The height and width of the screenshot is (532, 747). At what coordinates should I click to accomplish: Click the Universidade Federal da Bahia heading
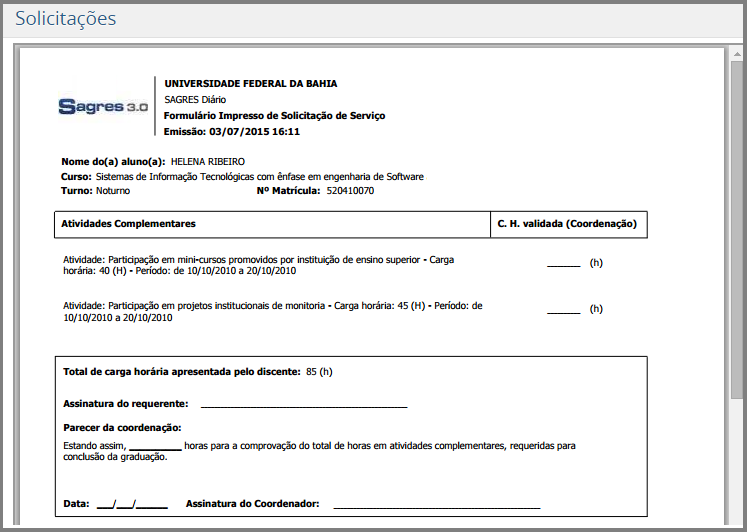coord(250,84)
